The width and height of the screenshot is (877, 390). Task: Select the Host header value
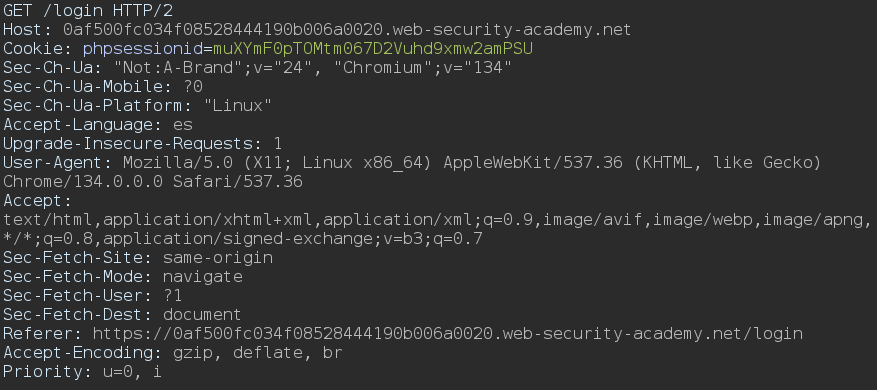tap(347, 29)
